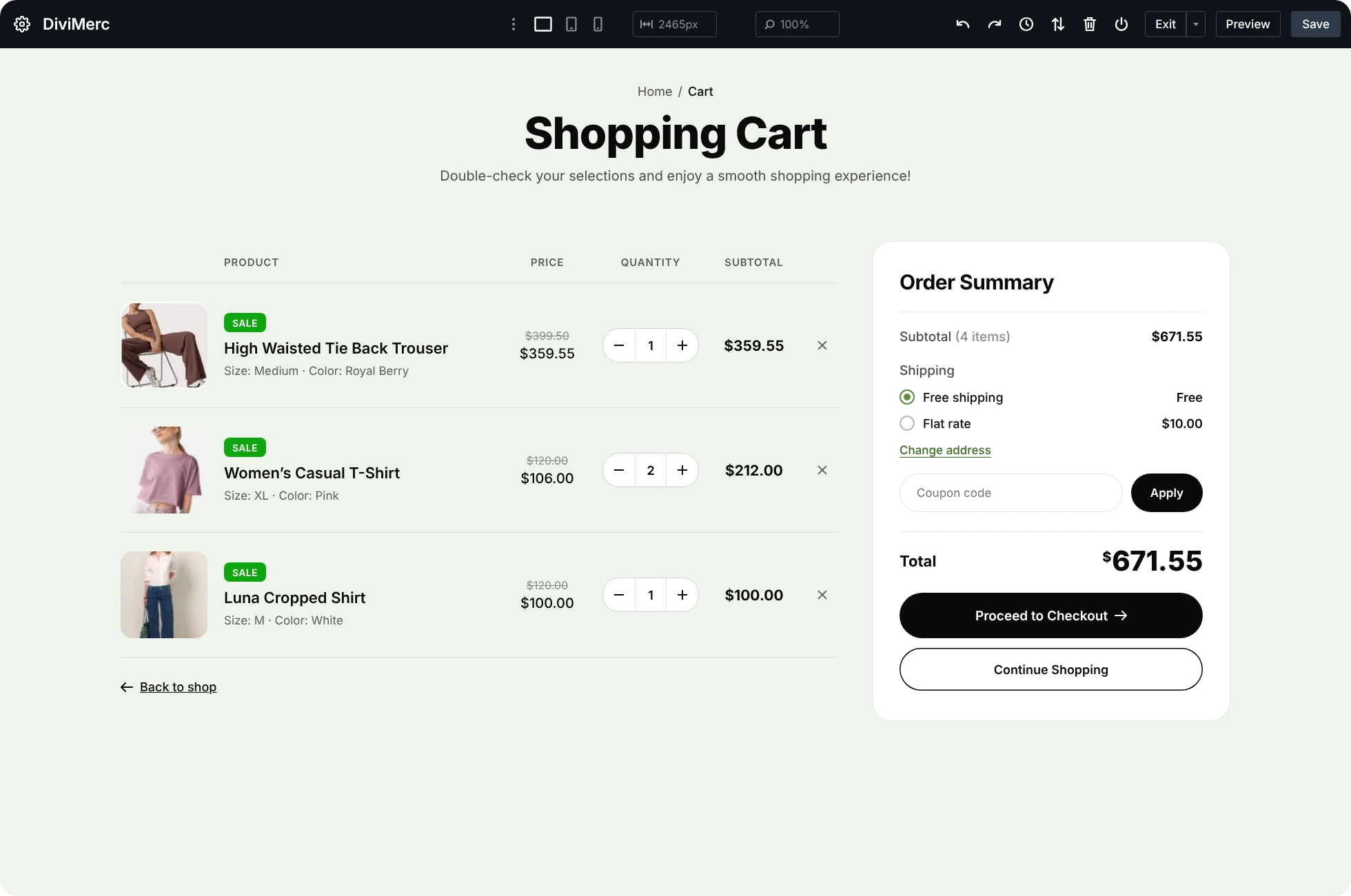Viewport: 1351px width, 896px height.
Task: Increase Luna Cropped Shirt quantity
Action: tap(682, 595)
